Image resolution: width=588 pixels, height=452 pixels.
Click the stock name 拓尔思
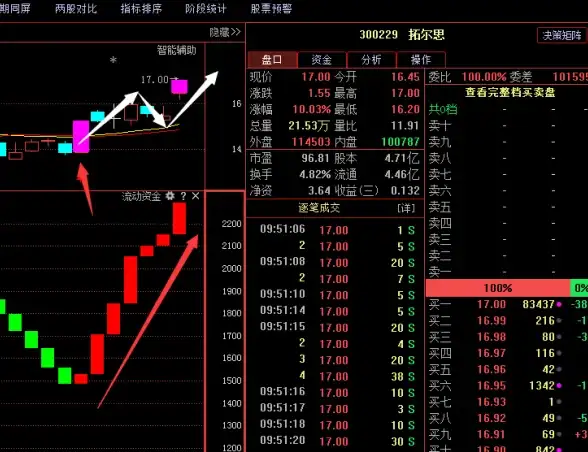tap(426, 35)
